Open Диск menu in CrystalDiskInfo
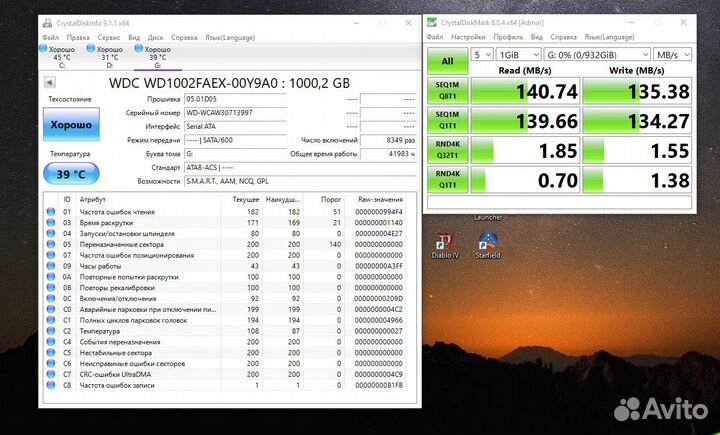Image resolution: width=720 pixels, height=435 pixels. [x=155, y=38]
